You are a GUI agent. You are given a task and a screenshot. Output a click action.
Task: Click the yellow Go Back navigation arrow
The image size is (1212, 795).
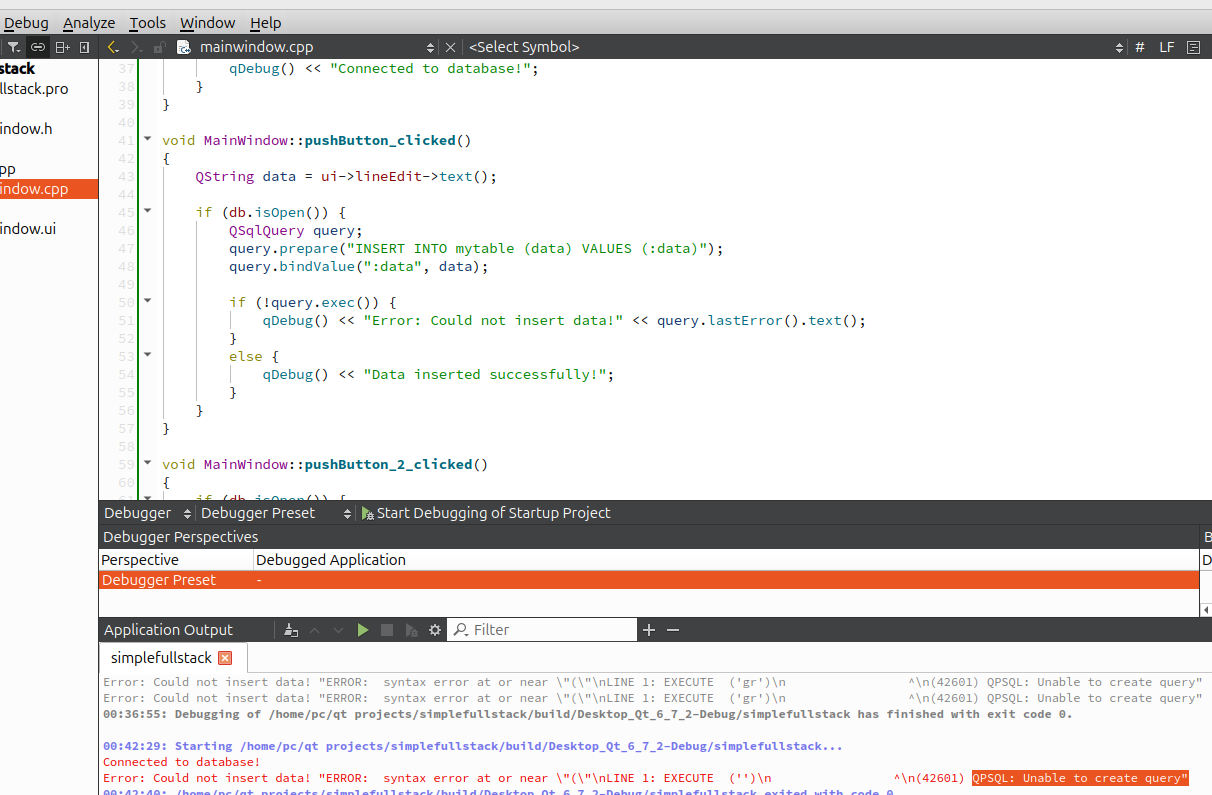112,46
